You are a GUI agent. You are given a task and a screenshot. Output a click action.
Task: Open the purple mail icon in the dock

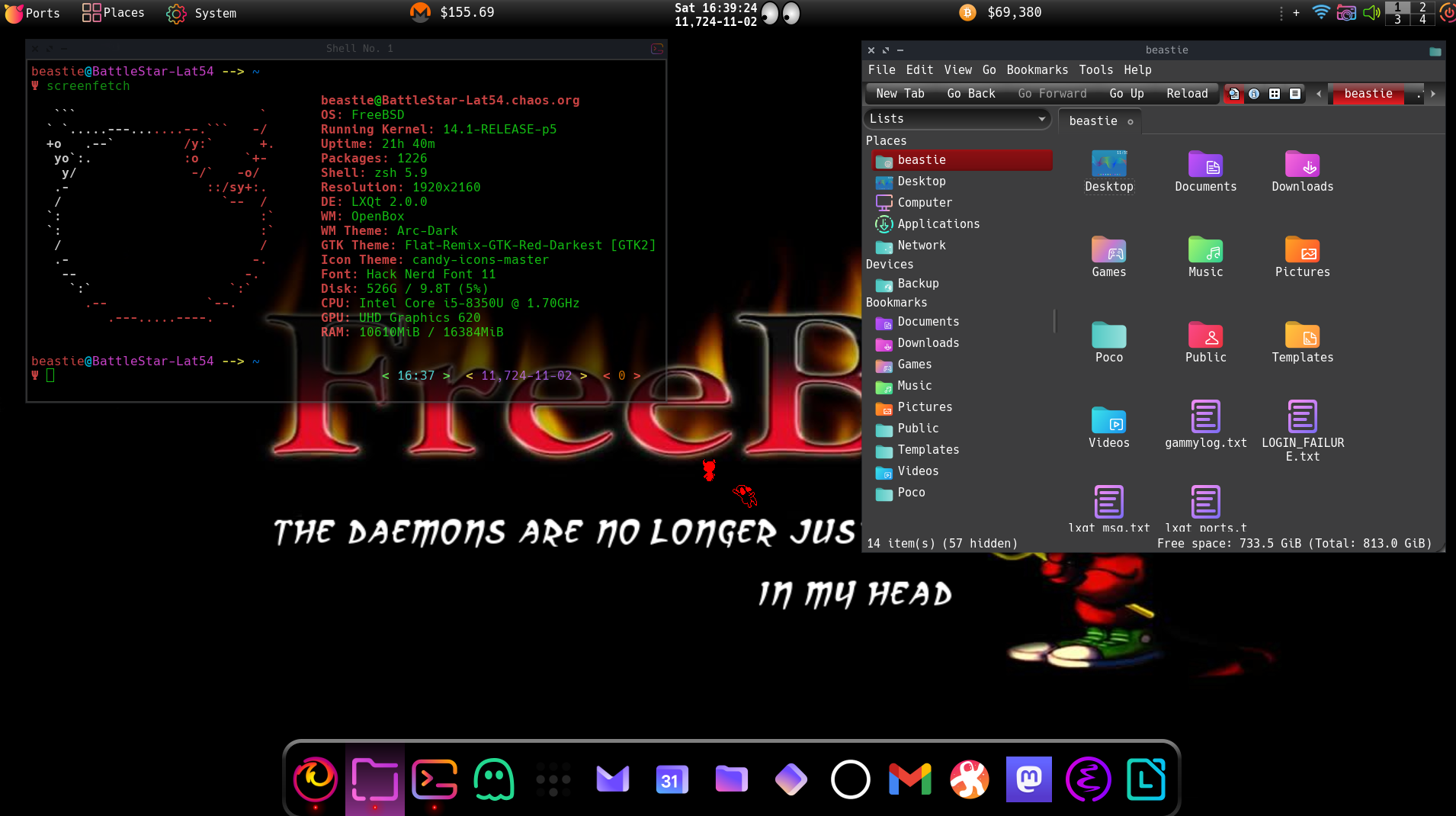[x=612, y=779]
